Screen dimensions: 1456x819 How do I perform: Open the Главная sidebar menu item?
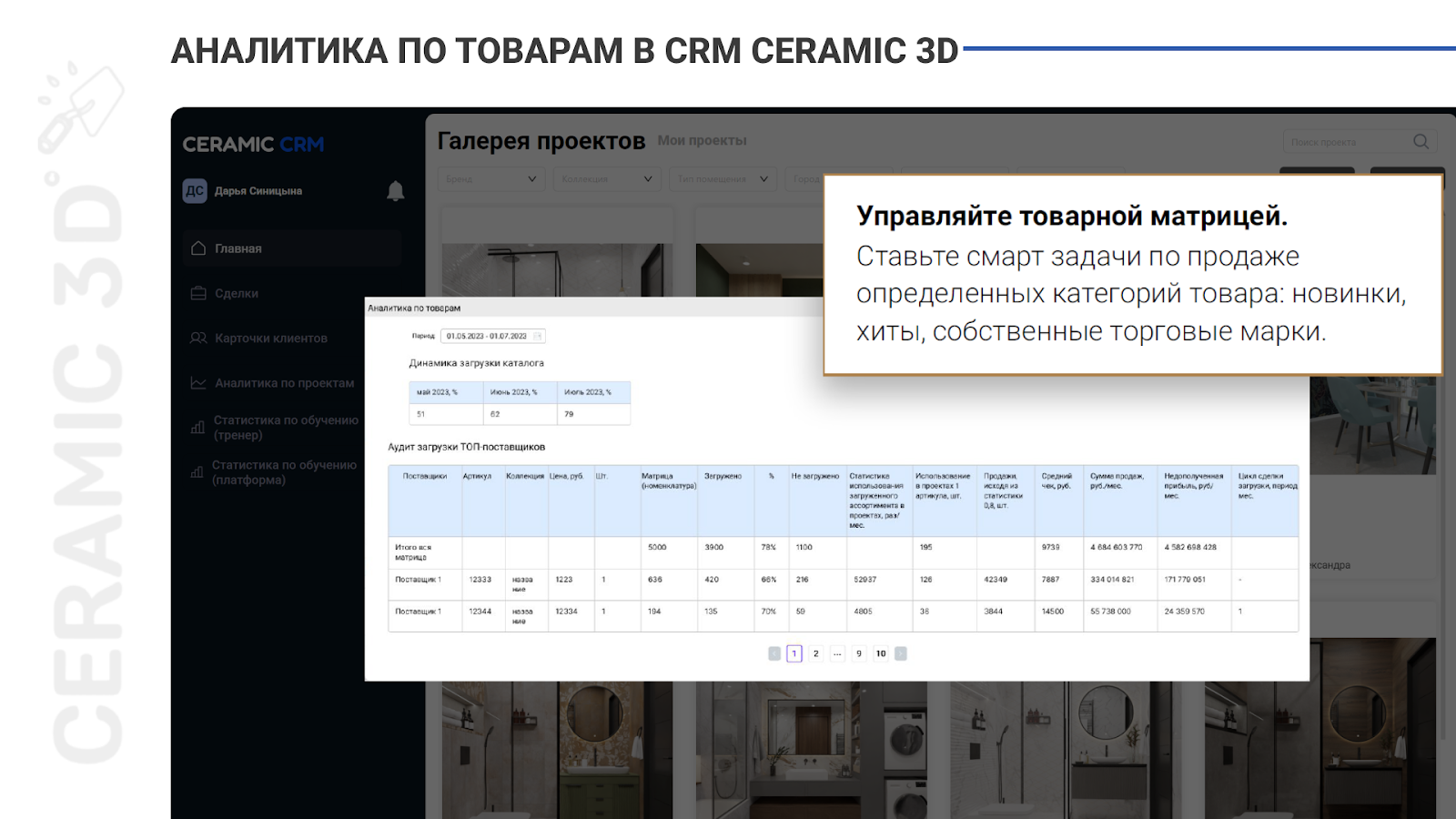coord(292,248)
